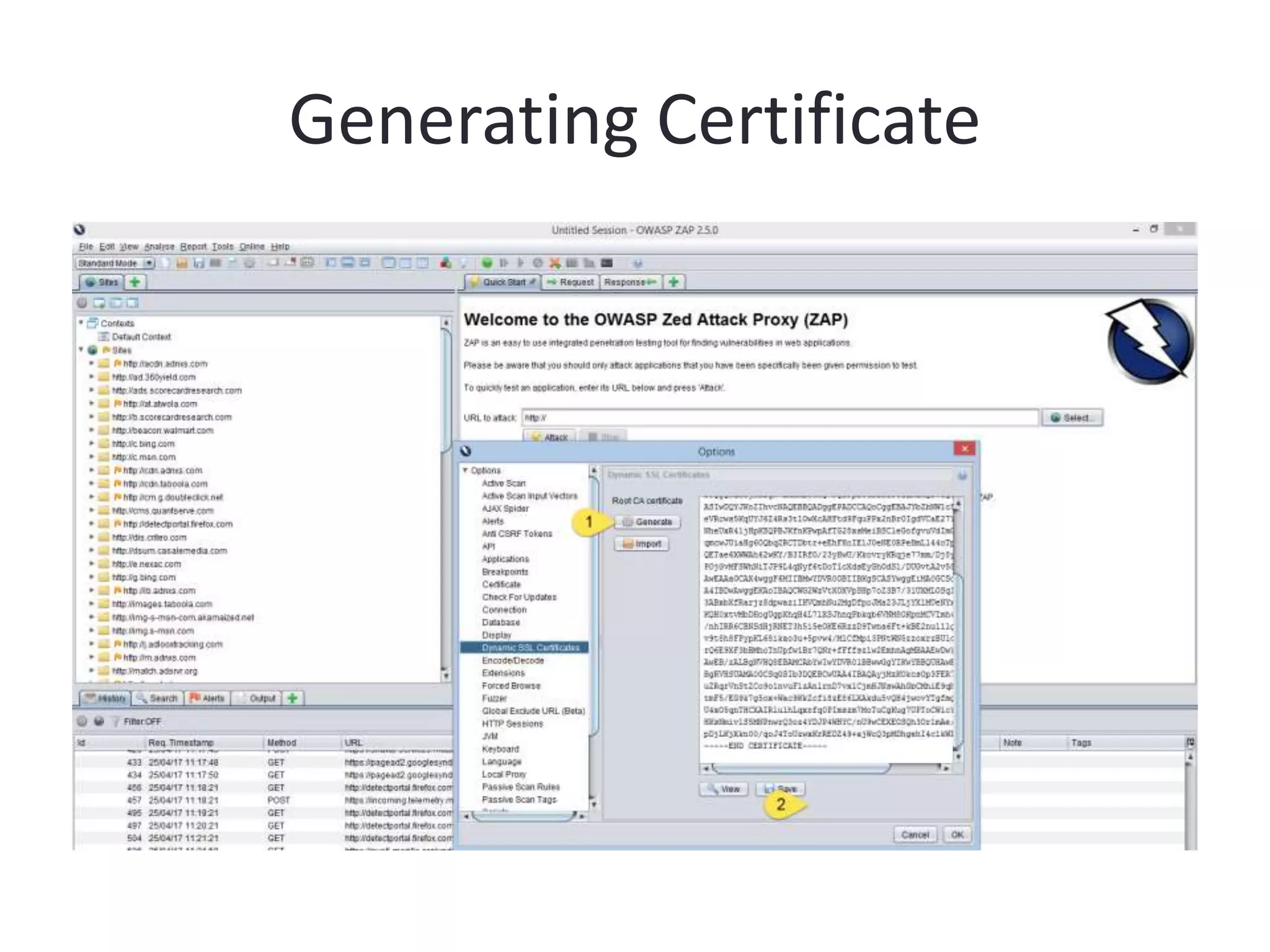Image resolution: width=1270 pixels, height=952 pixels.
Task: Click the red fork Break icon in toolbar
Action: click(554, 263)
